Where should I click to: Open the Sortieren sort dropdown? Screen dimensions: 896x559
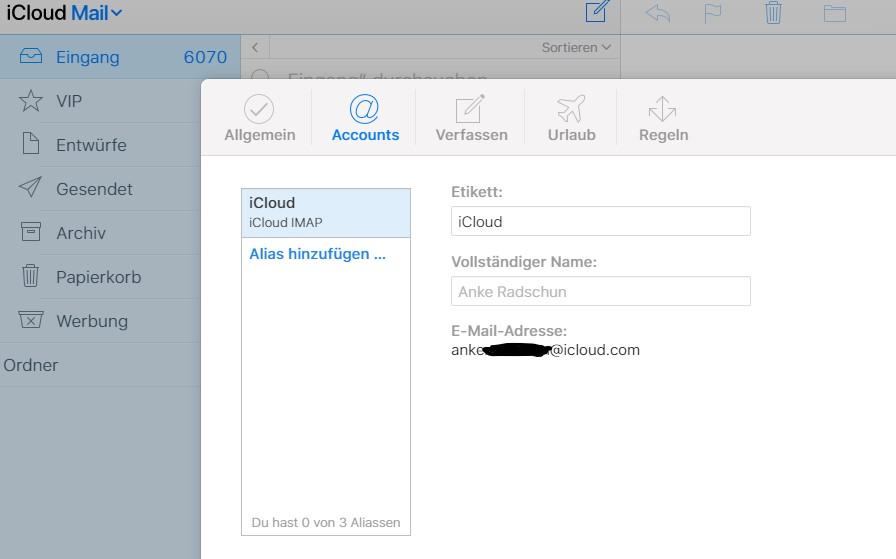(x=576, y=47)
